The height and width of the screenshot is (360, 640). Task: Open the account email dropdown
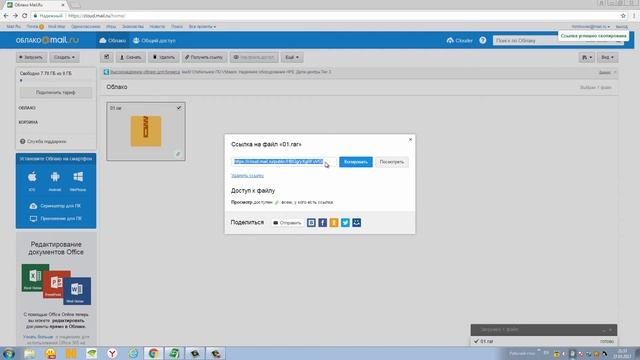590,27
